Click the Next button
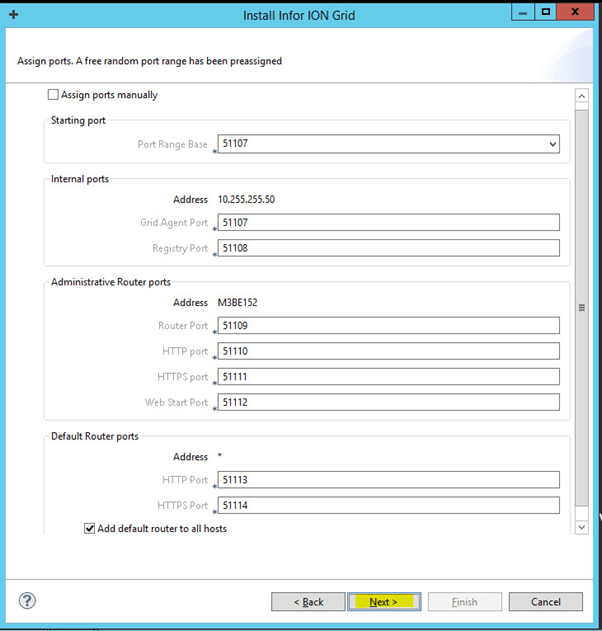Viewport: 602px width, 631px height. click(384, 602)
